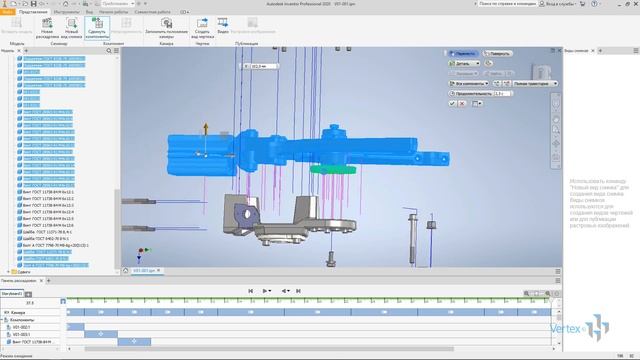Viewport: 640px width, 360px height.
Task: Open the storyboard panel hamburger menu
Action: pos(558,280)
